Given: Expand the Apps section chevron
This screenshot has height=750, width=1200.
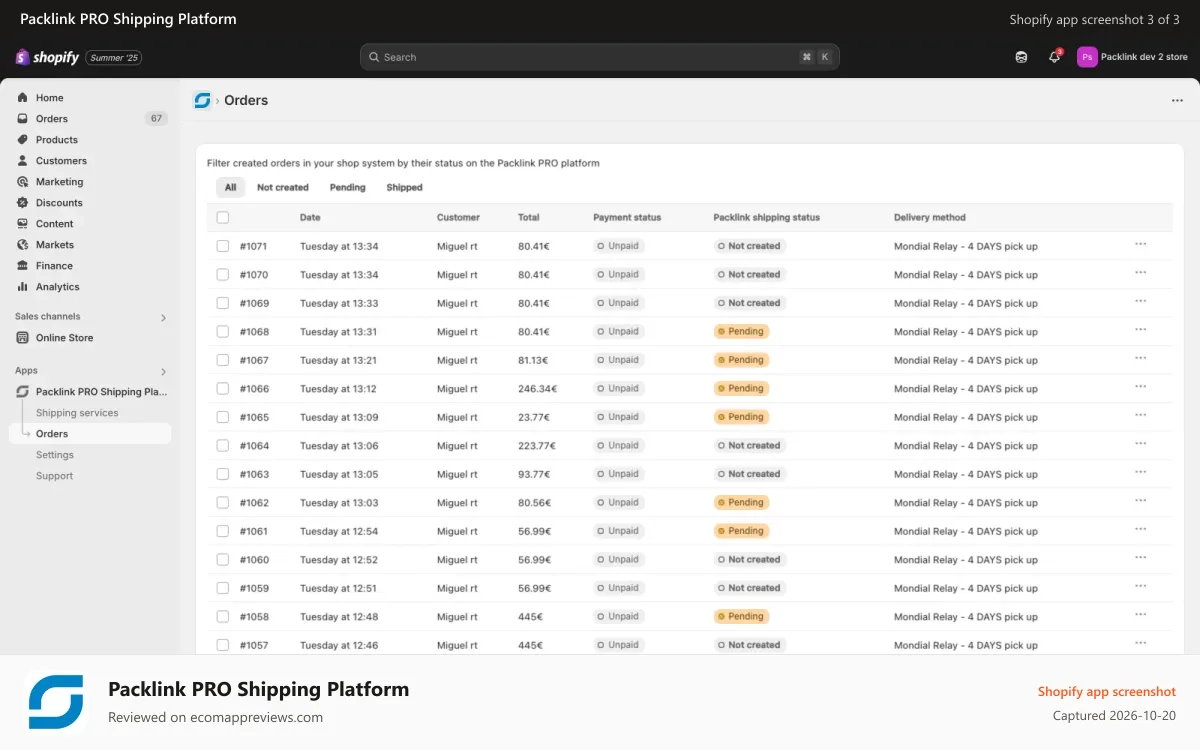Looking at the screenshot, I should (164, 372).
